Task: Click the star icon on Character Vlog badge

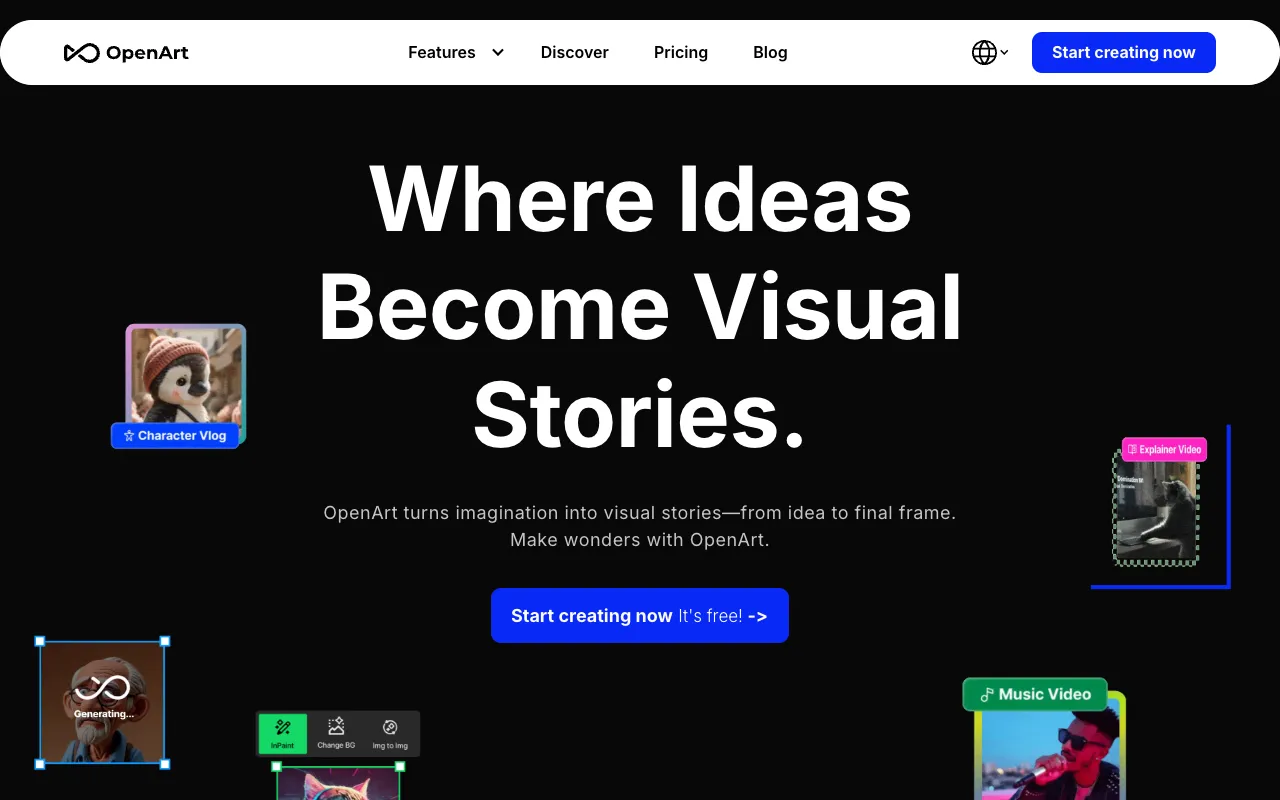Action: (128, 435)
